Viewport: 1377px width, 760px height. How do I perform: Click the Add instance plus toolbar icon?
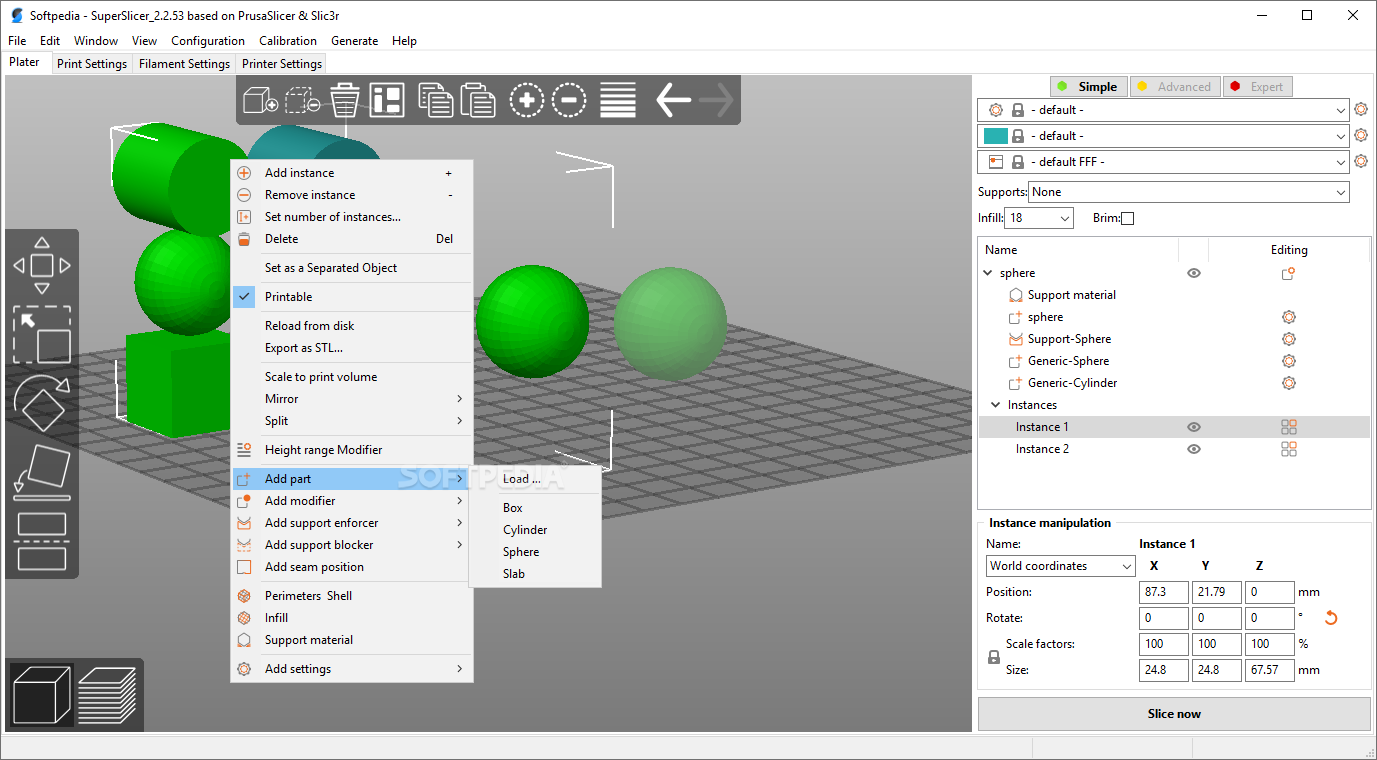527,100
